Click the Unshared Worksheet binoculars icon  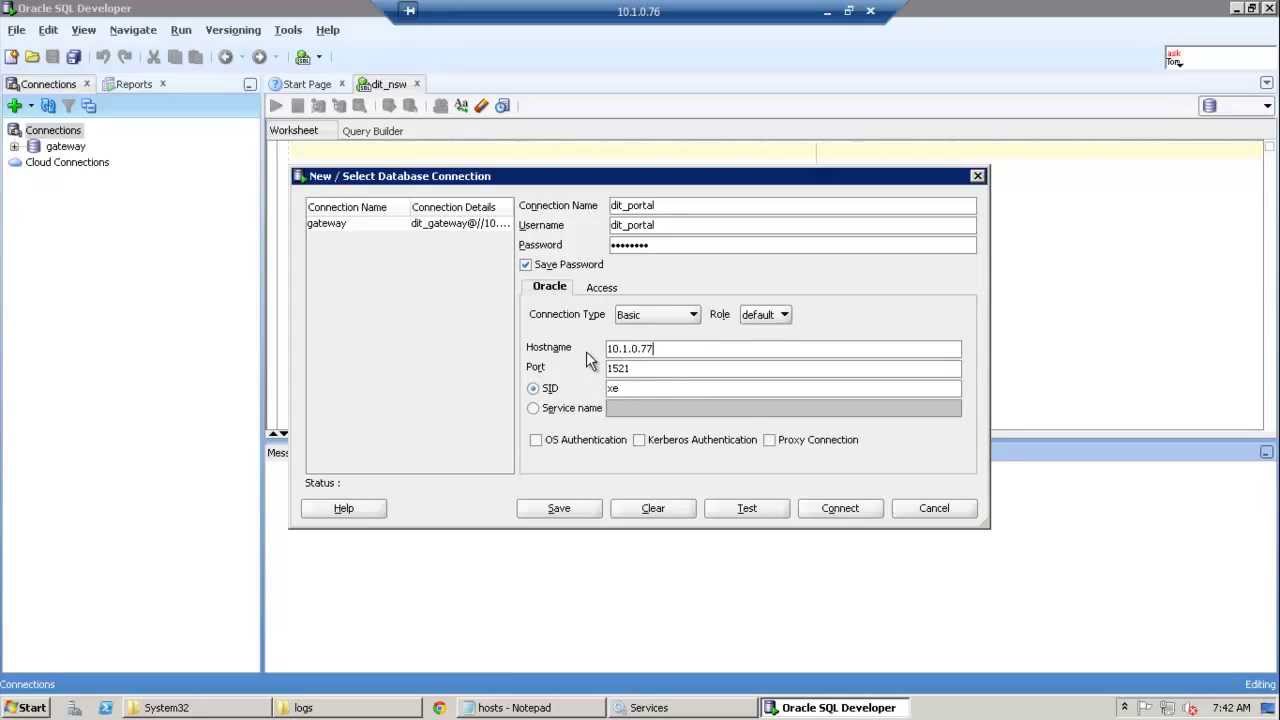click(x=440, y=106)
